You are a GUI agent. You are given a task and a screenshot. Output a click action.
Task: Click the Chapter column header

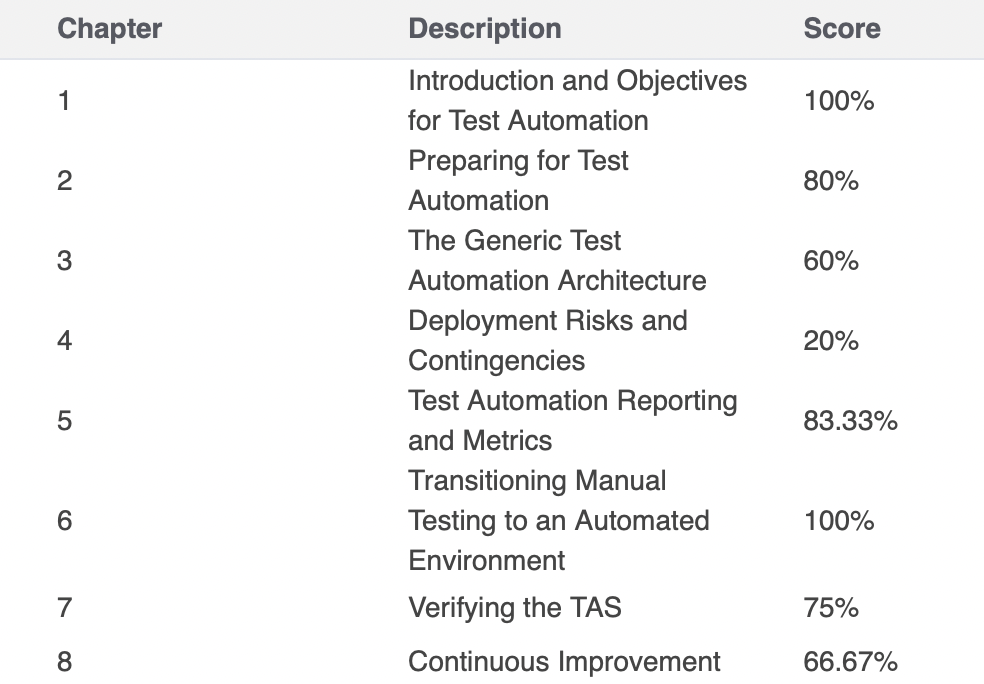point(109,28)
